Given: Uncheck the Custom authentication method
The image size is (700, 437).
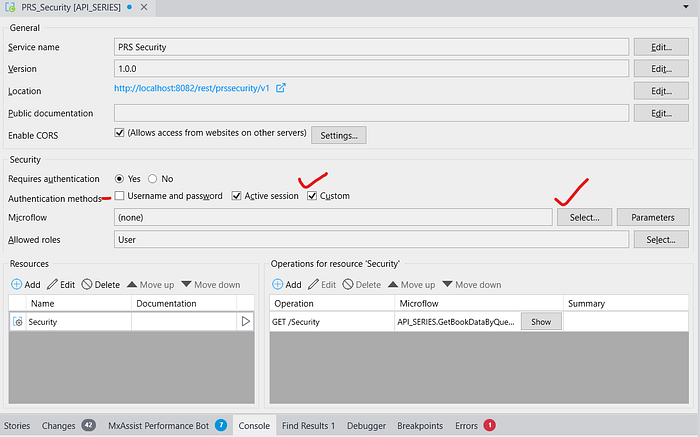Looking at the screenshot, I should coord(312,196).
